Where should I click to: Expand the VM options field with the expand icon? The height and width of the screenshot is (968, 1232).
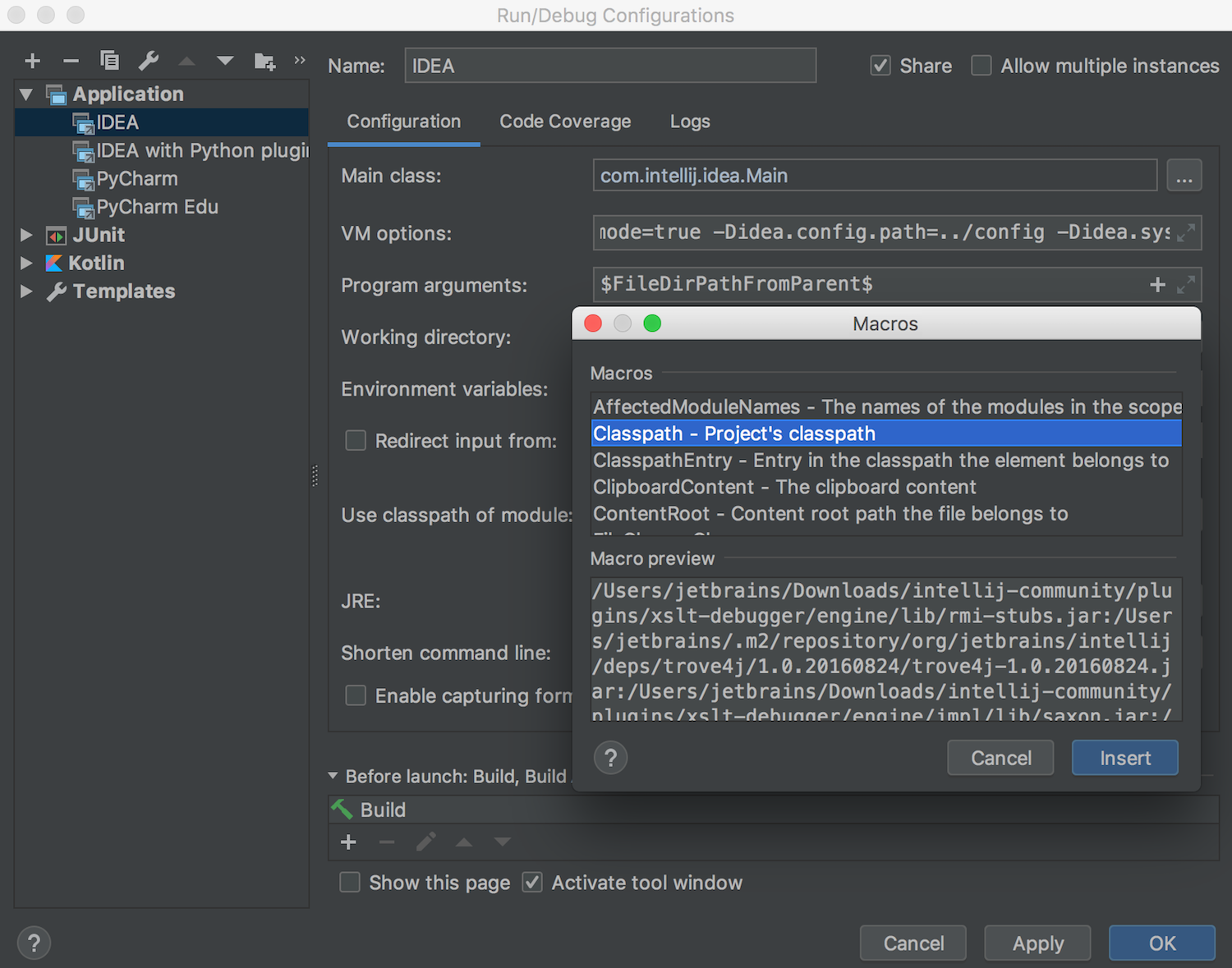(x=1185, y=233)
